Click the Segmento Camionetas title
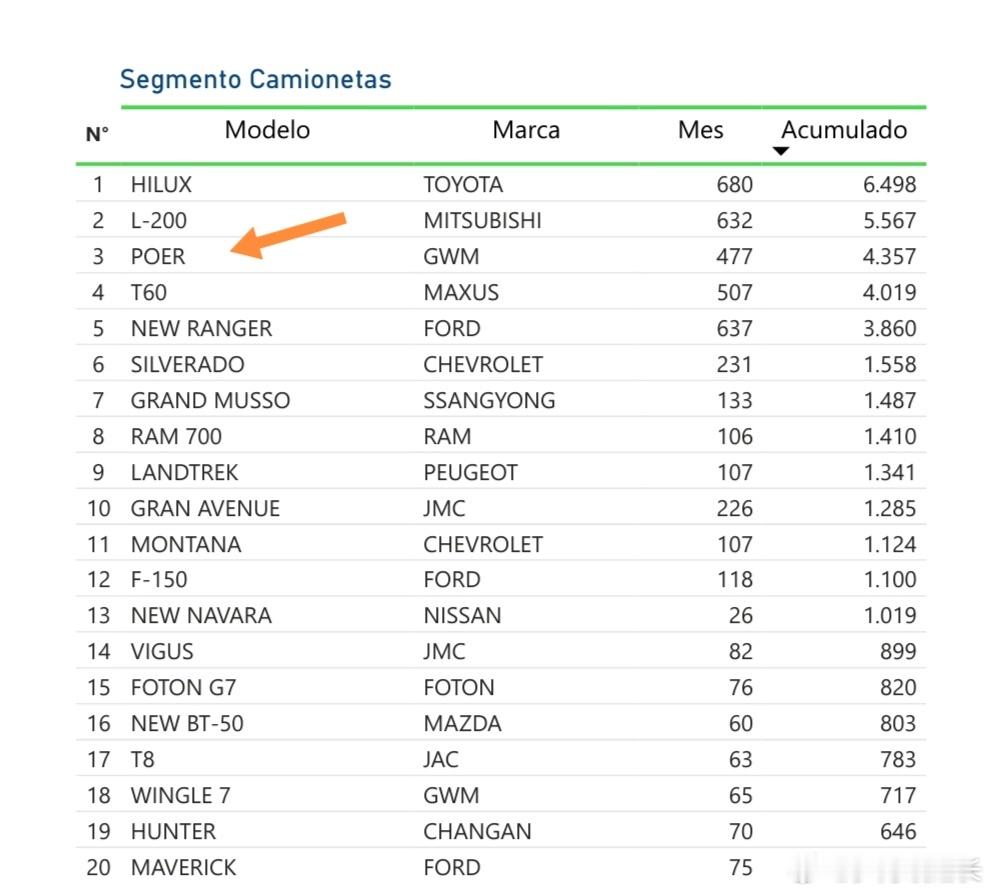 (x=255, y=79)
